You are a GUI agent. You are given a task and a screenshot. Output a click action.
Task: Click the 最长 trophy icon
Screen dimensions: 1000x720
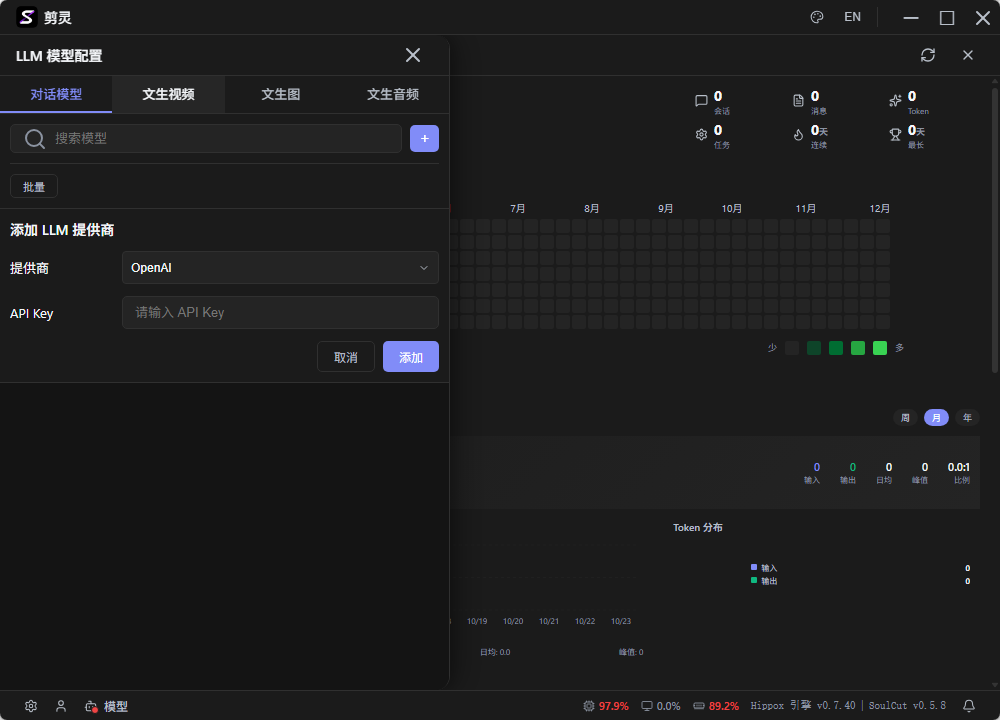tap(895, 135)
